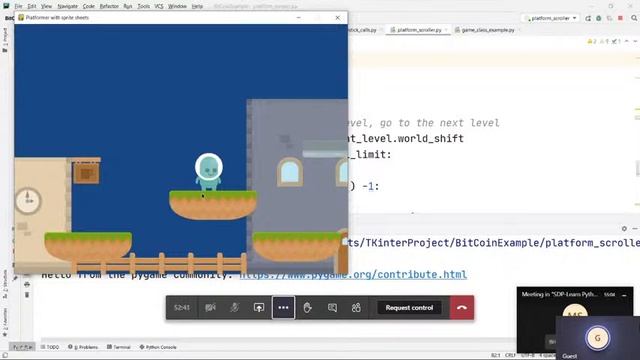Minimize the Platformer with sprite sheets window
Image resolution: width=640 pixels, height=360 pixels.
click(x=298, y=18)
